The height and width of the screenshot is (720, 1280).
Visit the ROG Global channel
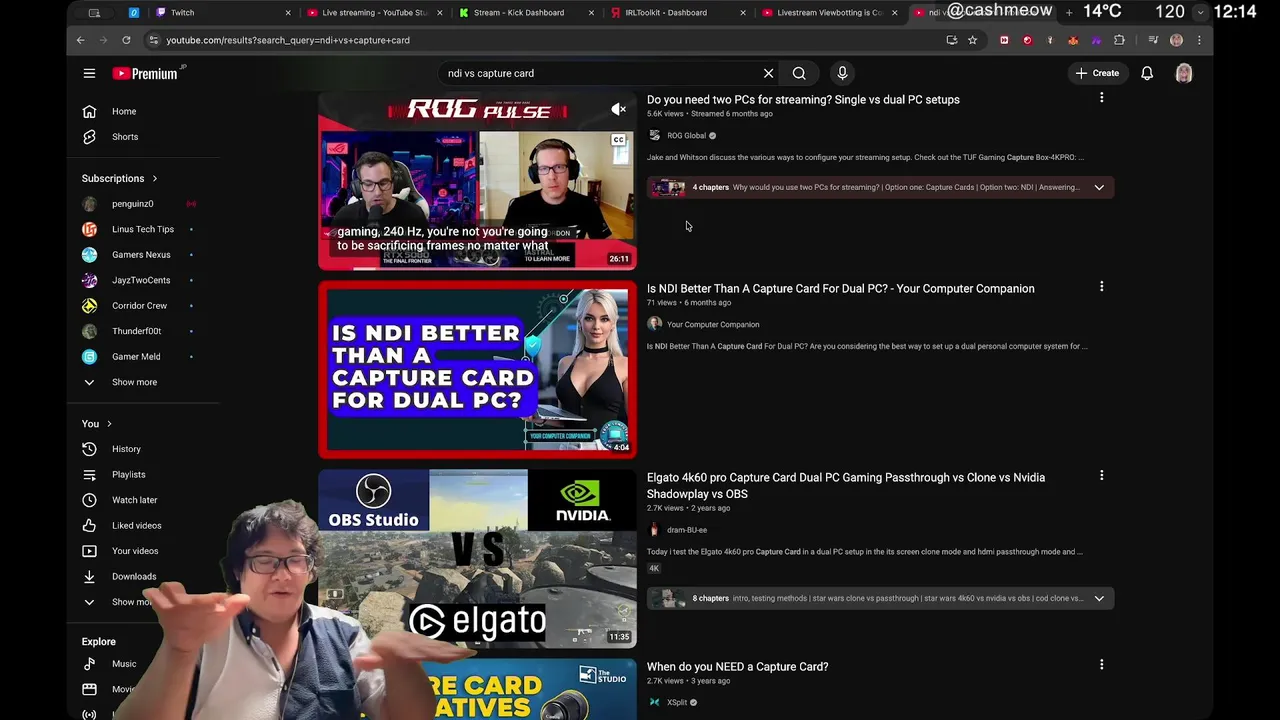point(686,136)
